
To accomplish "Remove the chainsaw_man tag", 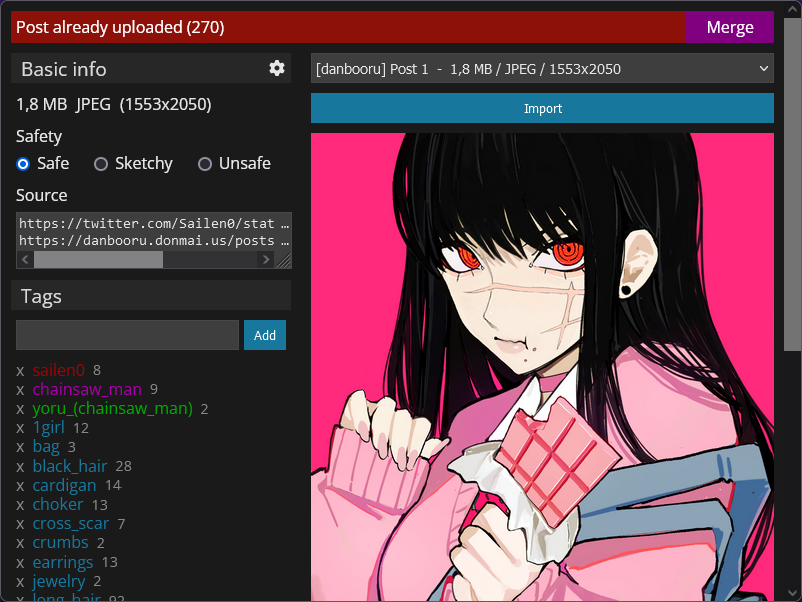I will pos(20,390).
